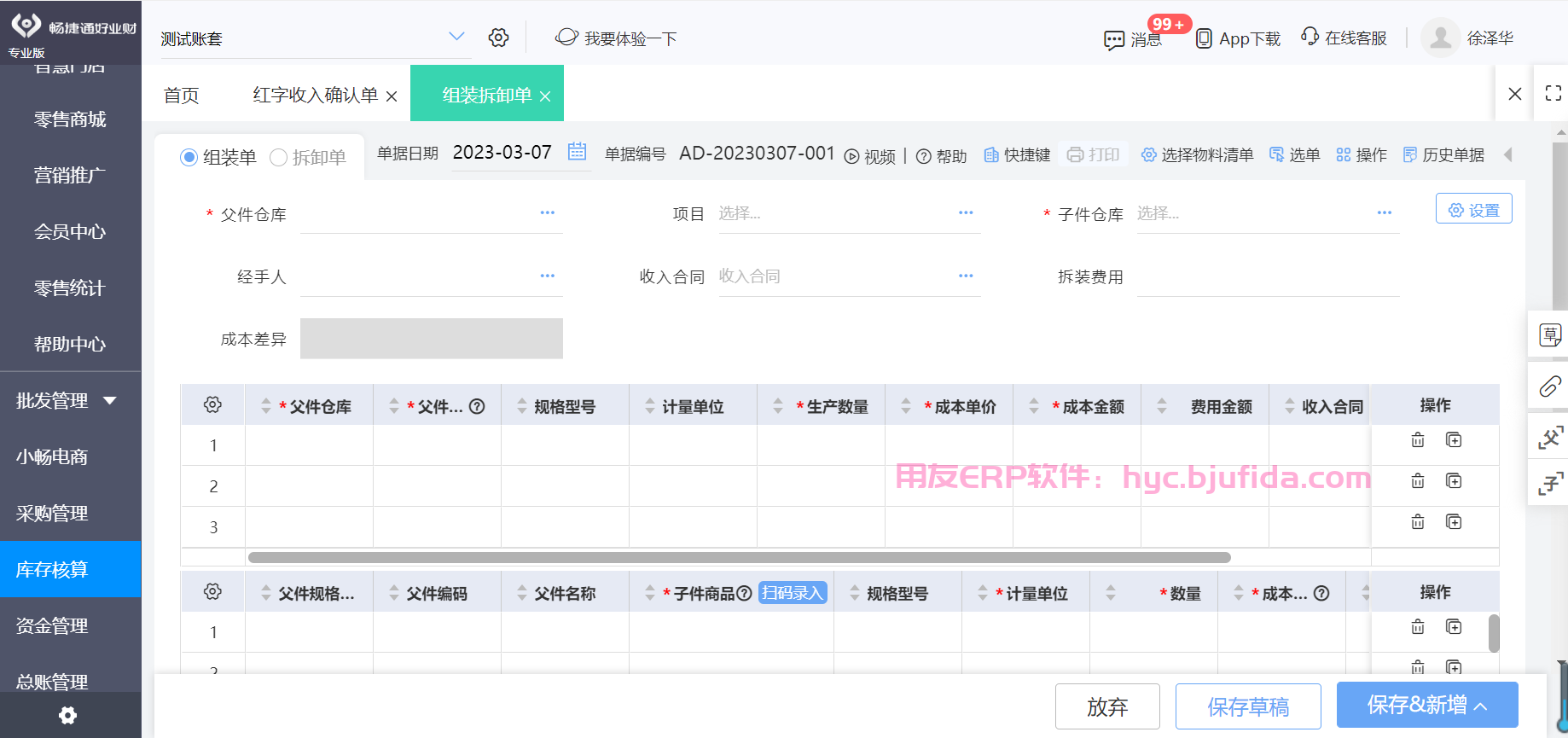Viewport: 1568px width, 738px height.
Task: Open 历史单据 history documents
Action: (1443, 154)
